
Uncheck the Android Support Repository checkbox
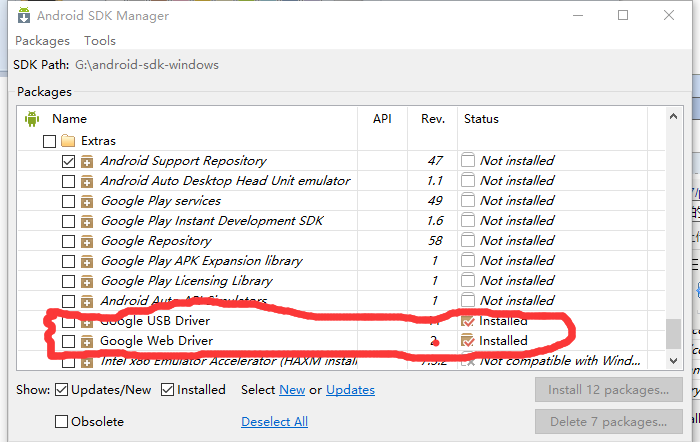[68, 161]
